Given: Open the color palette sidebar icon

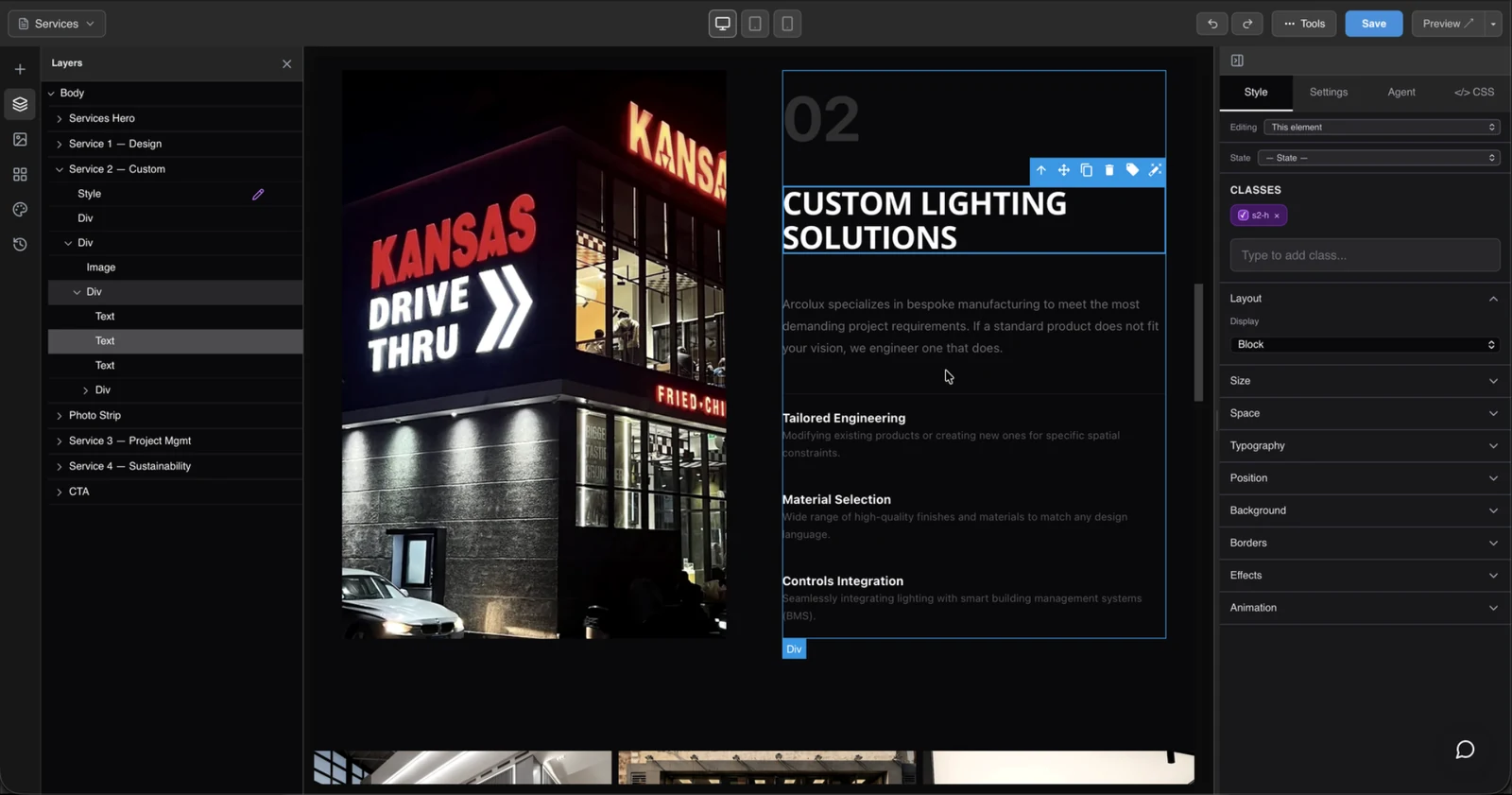Looking at the screenshot, I should pos(20,210).
